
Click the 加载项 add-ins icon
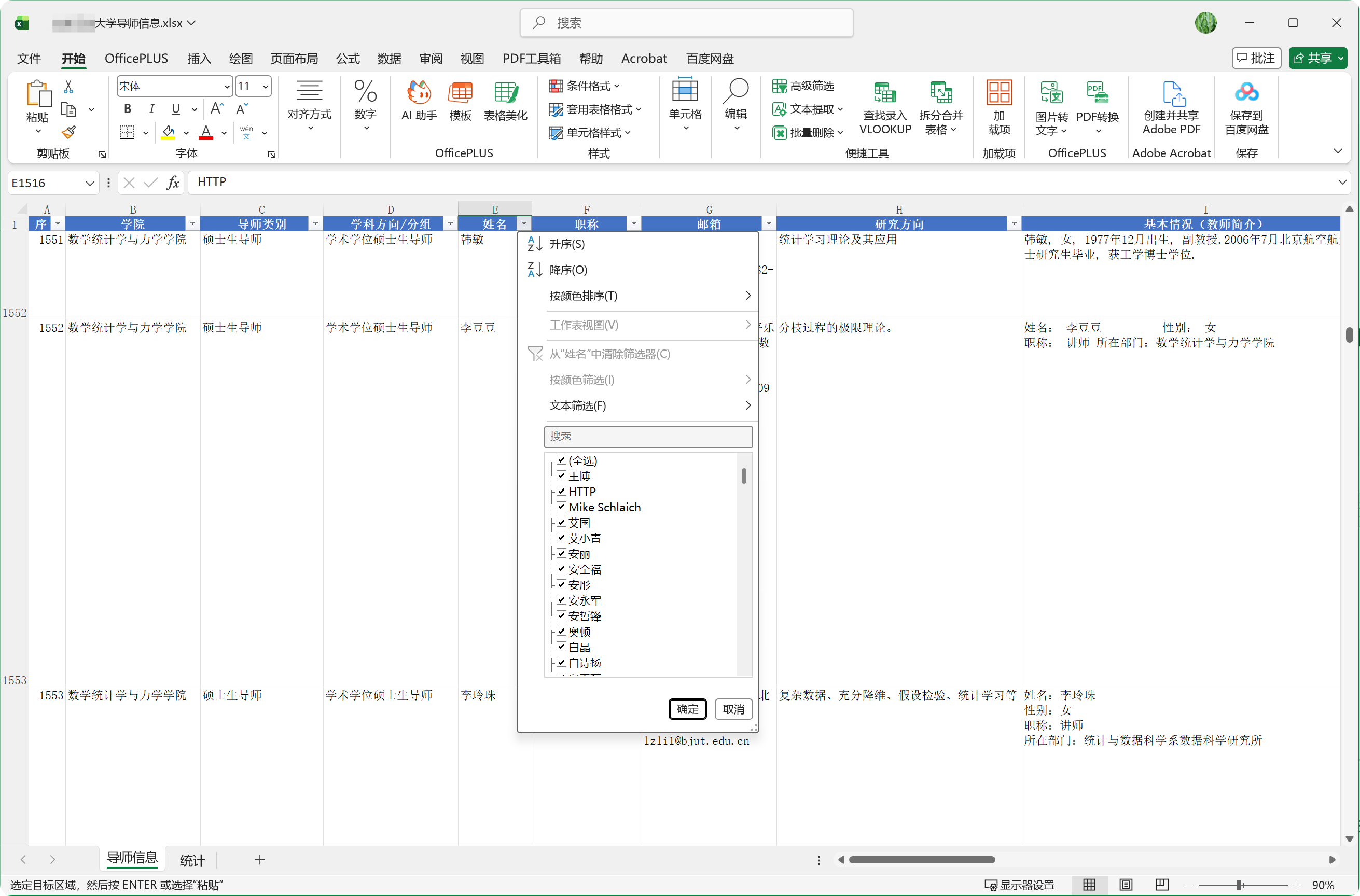pos(998,107)
